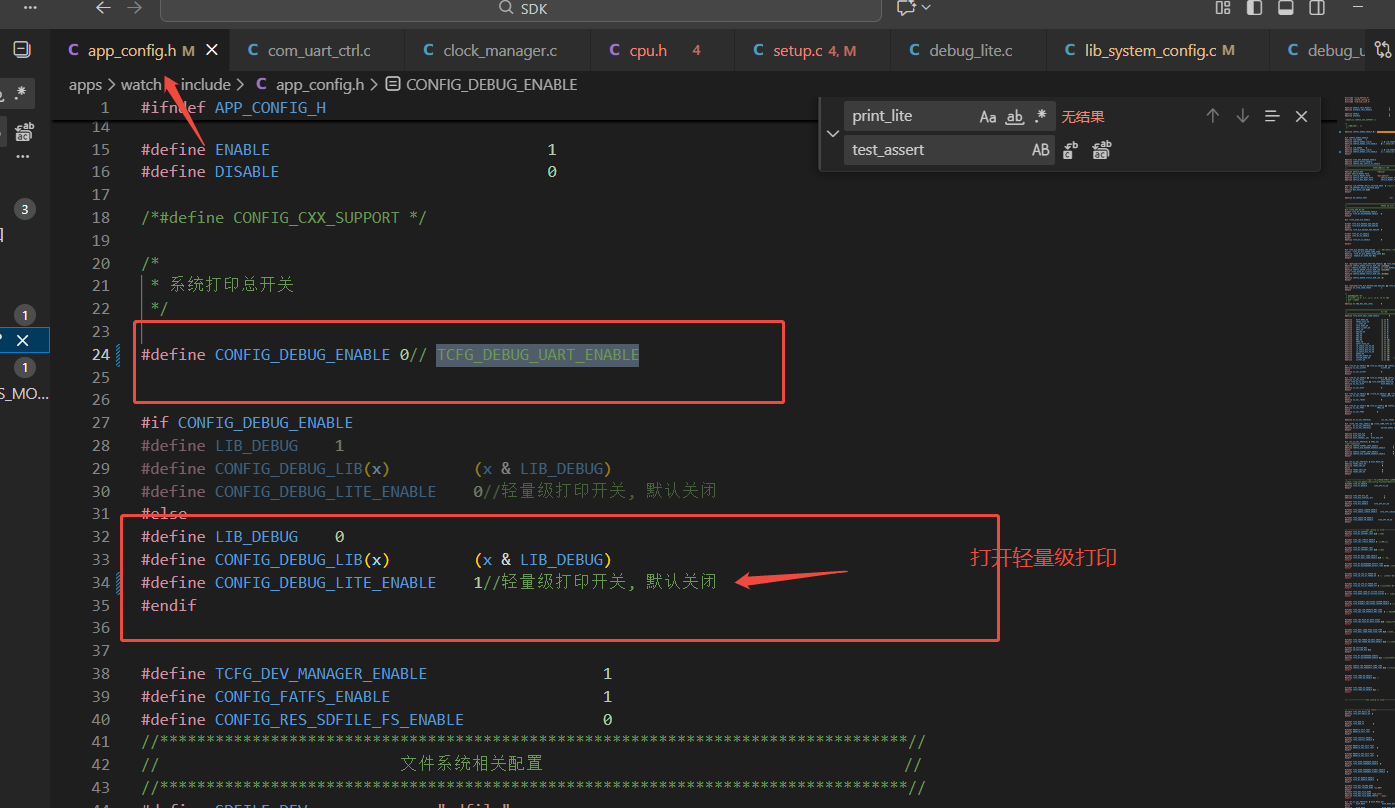This screenshot has height=808, width=1395.
Task: Open the compare changes icon beside tabs
Action: [1382, 50]
